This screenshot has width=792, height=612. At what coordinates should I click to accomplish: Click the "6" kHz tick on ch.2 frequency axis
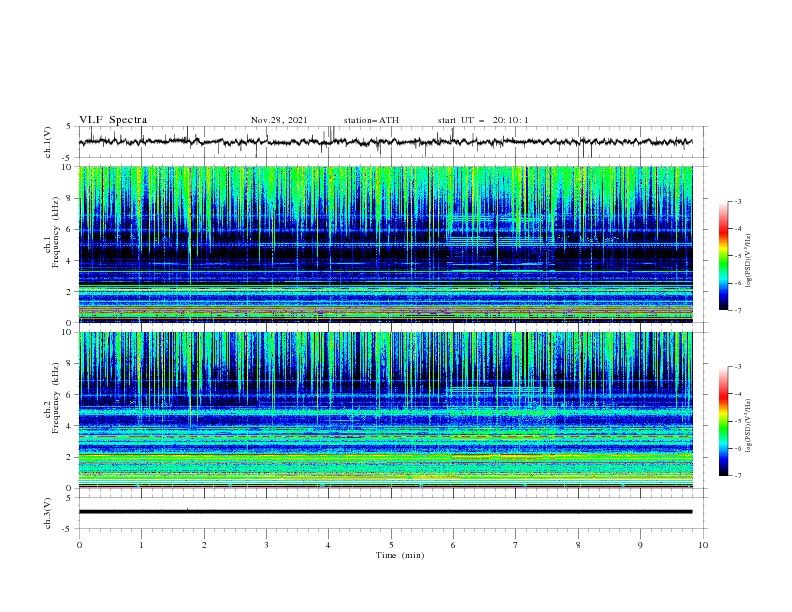coord(71,395)
